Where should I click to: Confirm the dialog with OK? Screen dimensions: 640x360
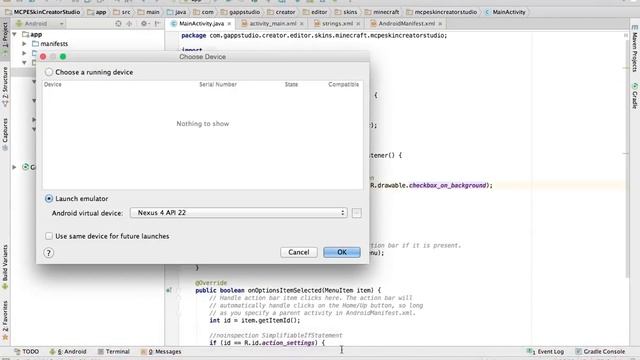(x=342, y=252)
